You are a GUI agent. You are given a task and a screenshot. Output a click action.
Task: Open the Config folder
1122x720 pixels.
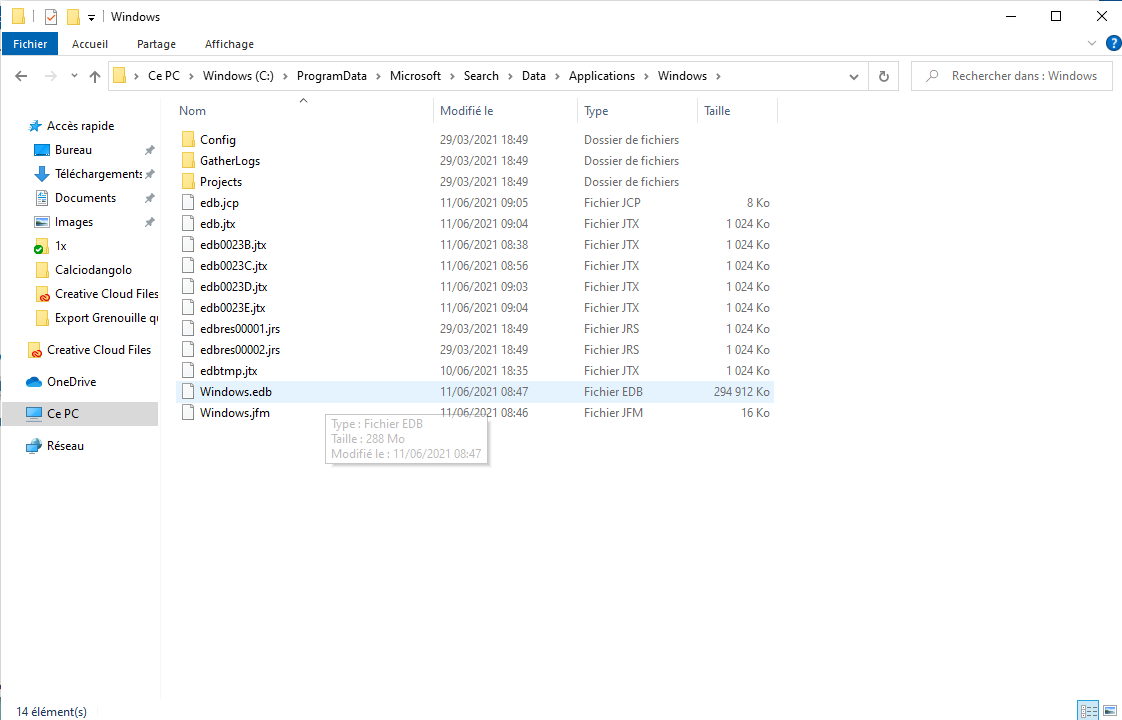tap(217, 140)
